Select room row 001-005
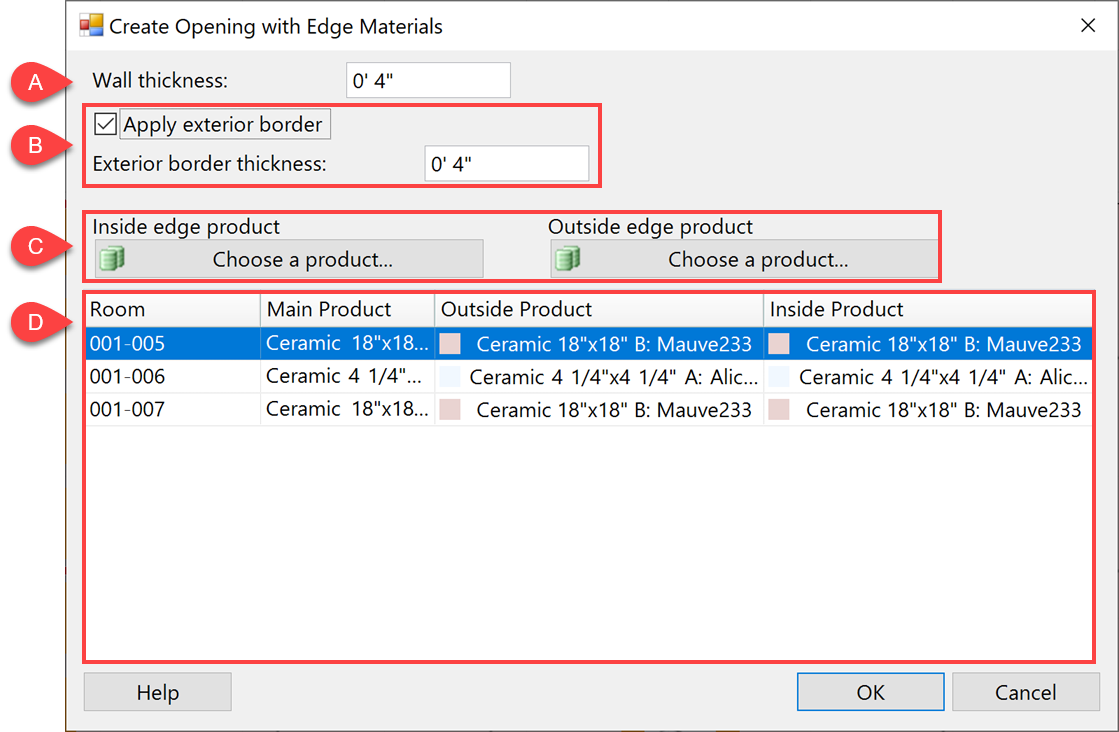 pyautogui.click(x=589, y=344)
